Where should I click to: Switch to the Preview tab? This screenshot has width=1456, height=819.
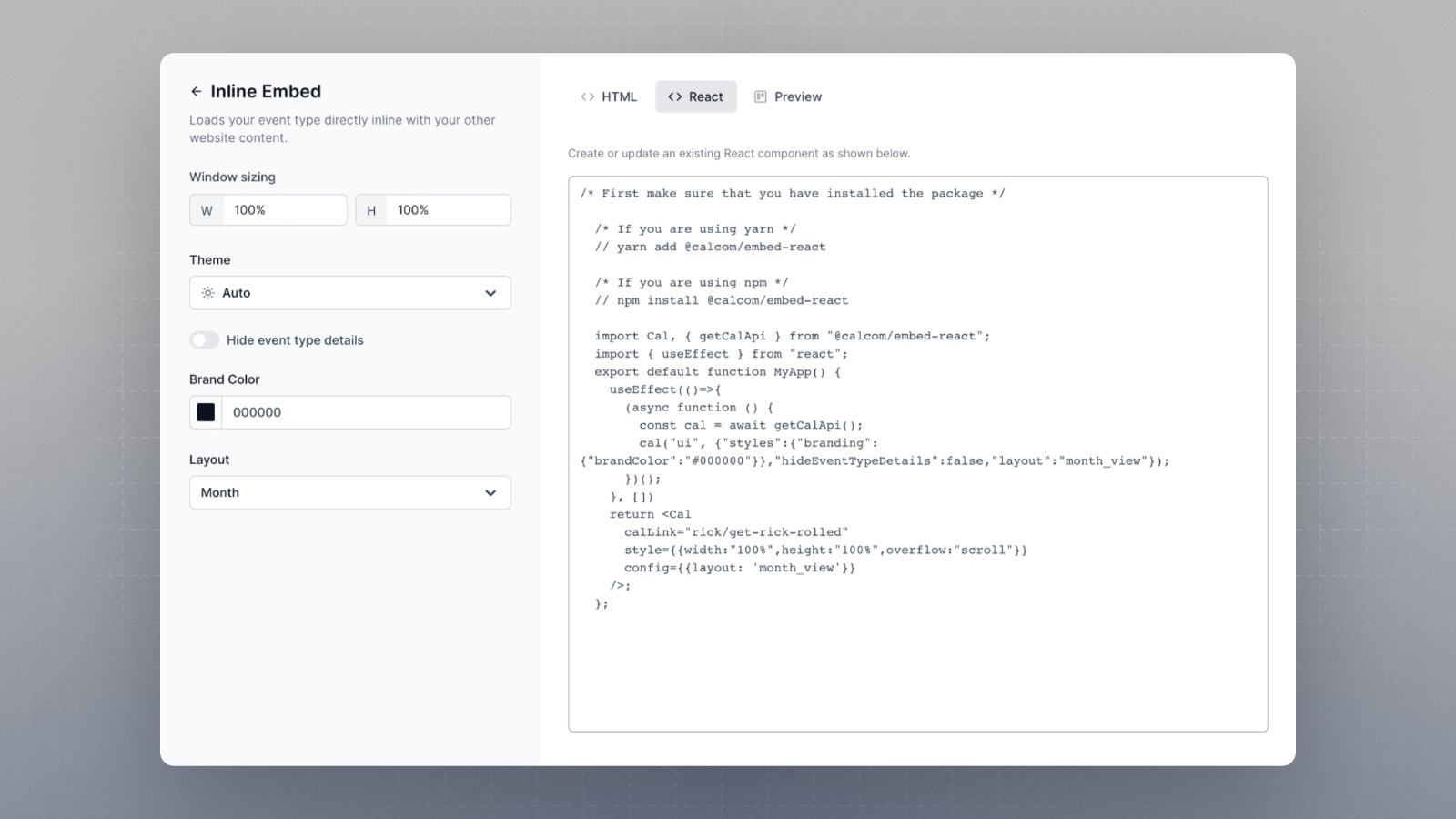pos(788,96)
